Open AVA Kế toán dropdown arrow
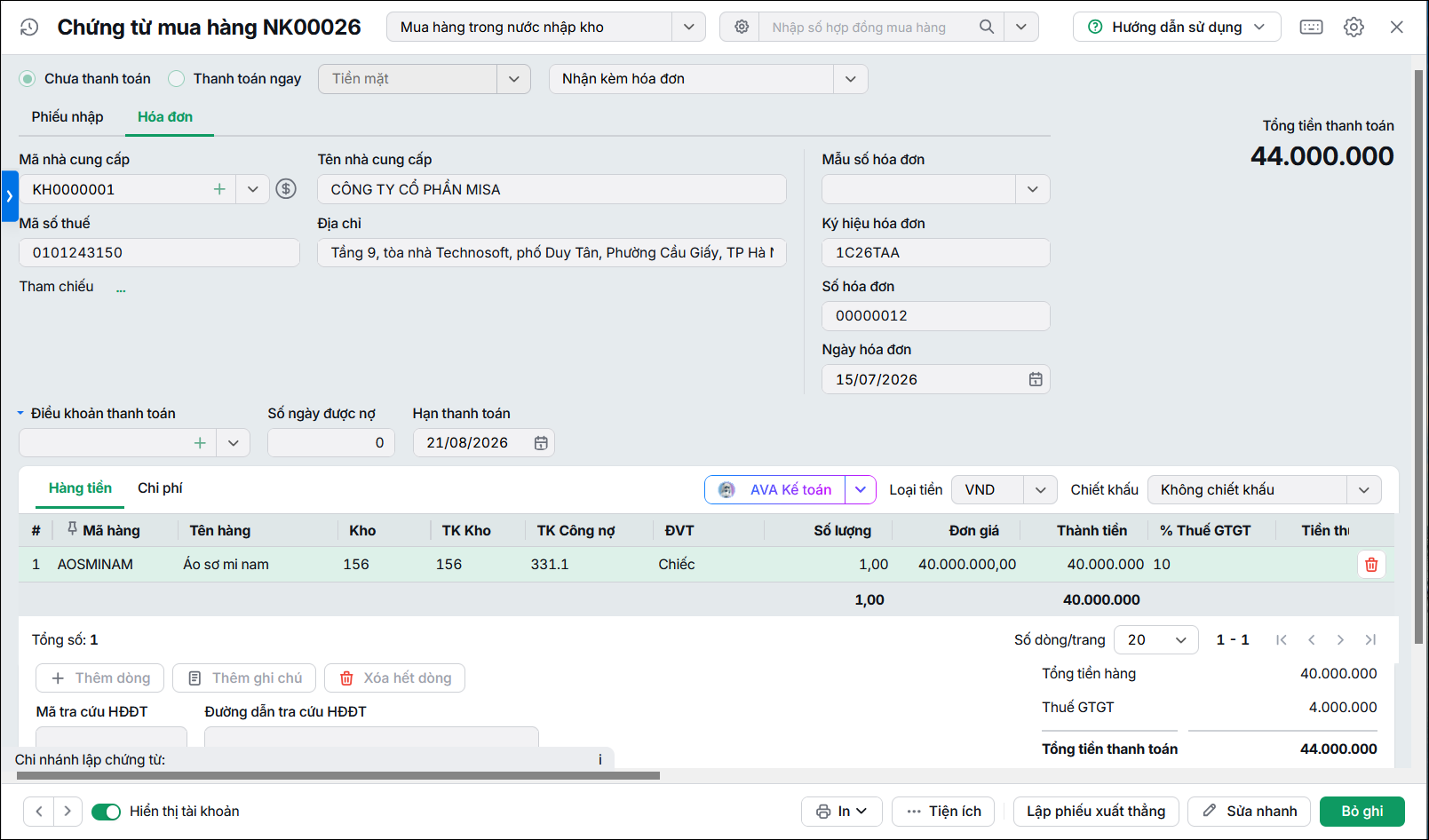Viewport: 1429px width, 840px height. click(861, 490)
